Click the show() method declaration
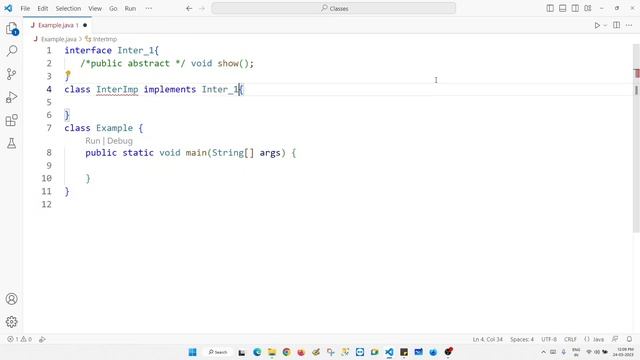 coord(235,63)
